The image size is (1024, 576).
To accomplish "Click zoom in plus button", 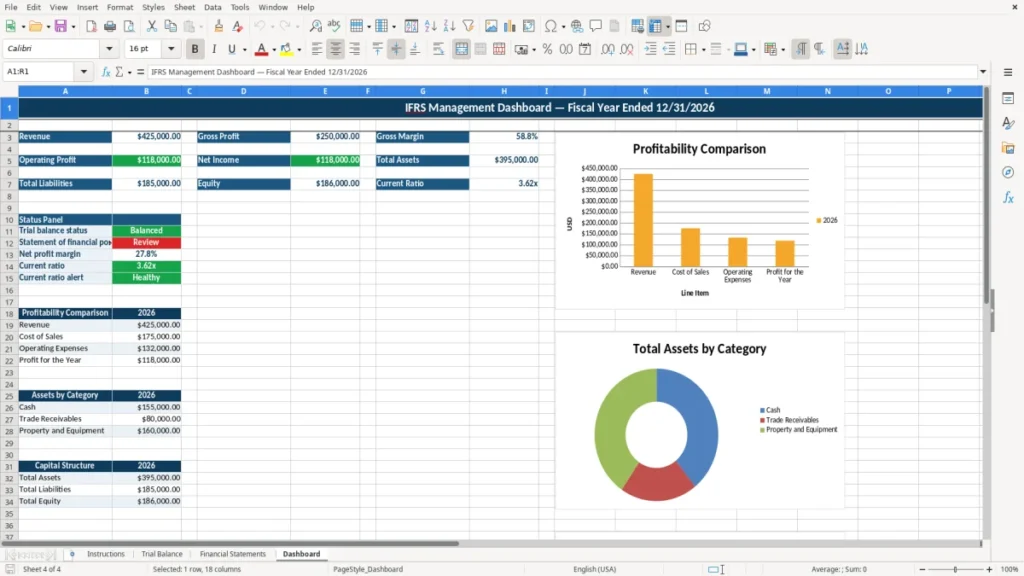I will tap(989, 569).
